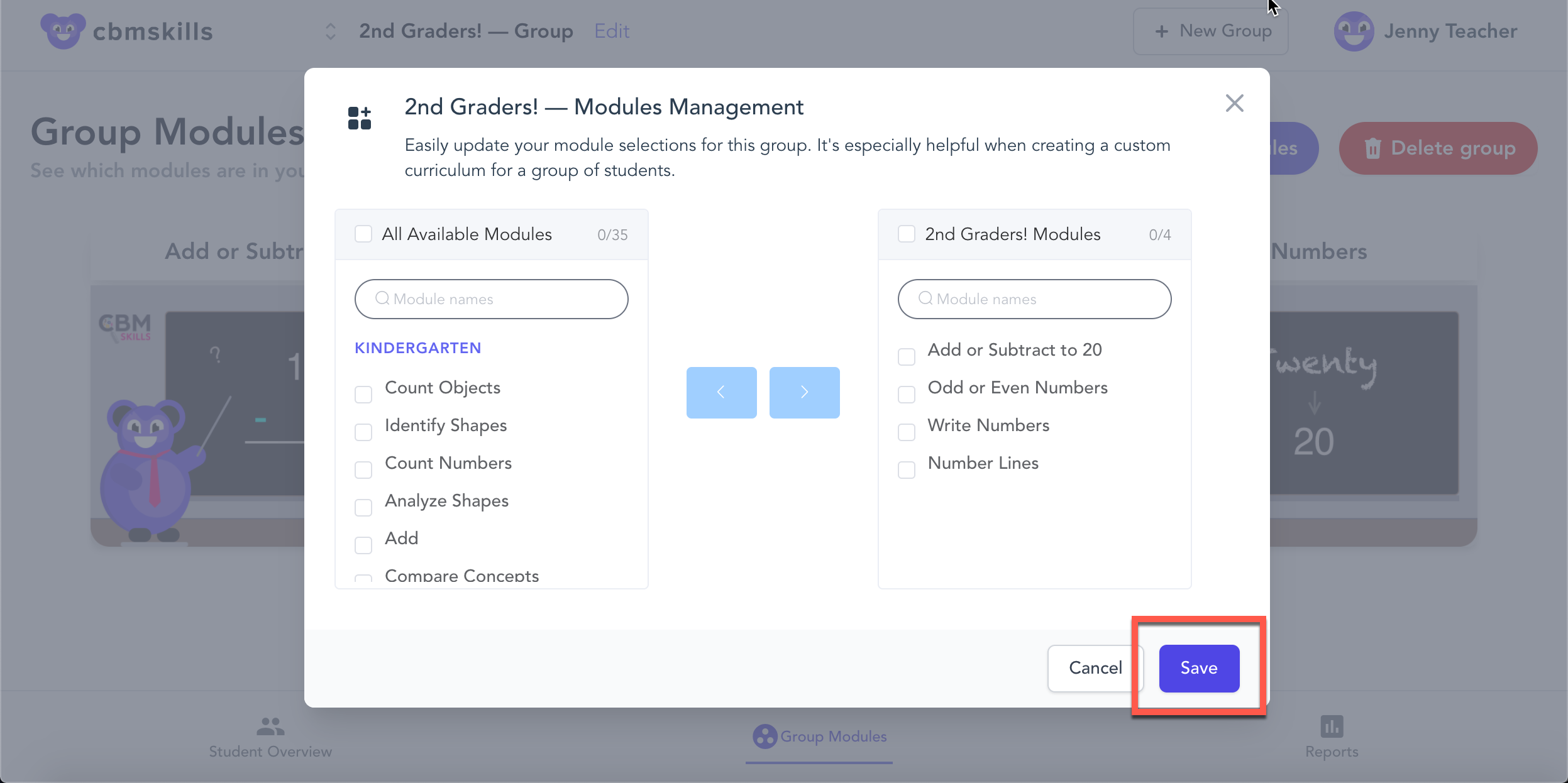Check the Count Objects module
The image size is (1568, 783).
tap(363, 394)
